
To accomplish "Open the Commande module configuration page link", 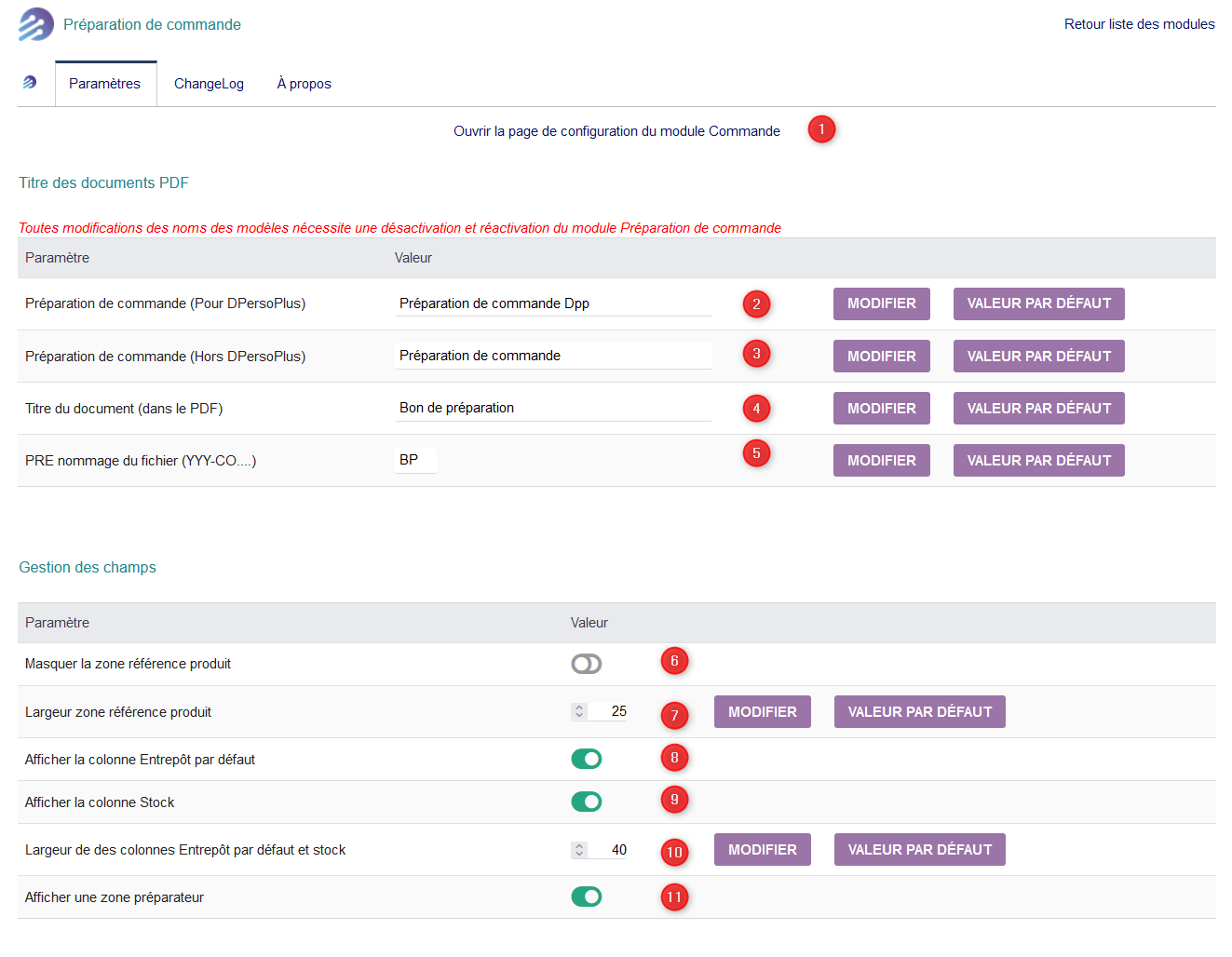I will [x=616, y=131].
